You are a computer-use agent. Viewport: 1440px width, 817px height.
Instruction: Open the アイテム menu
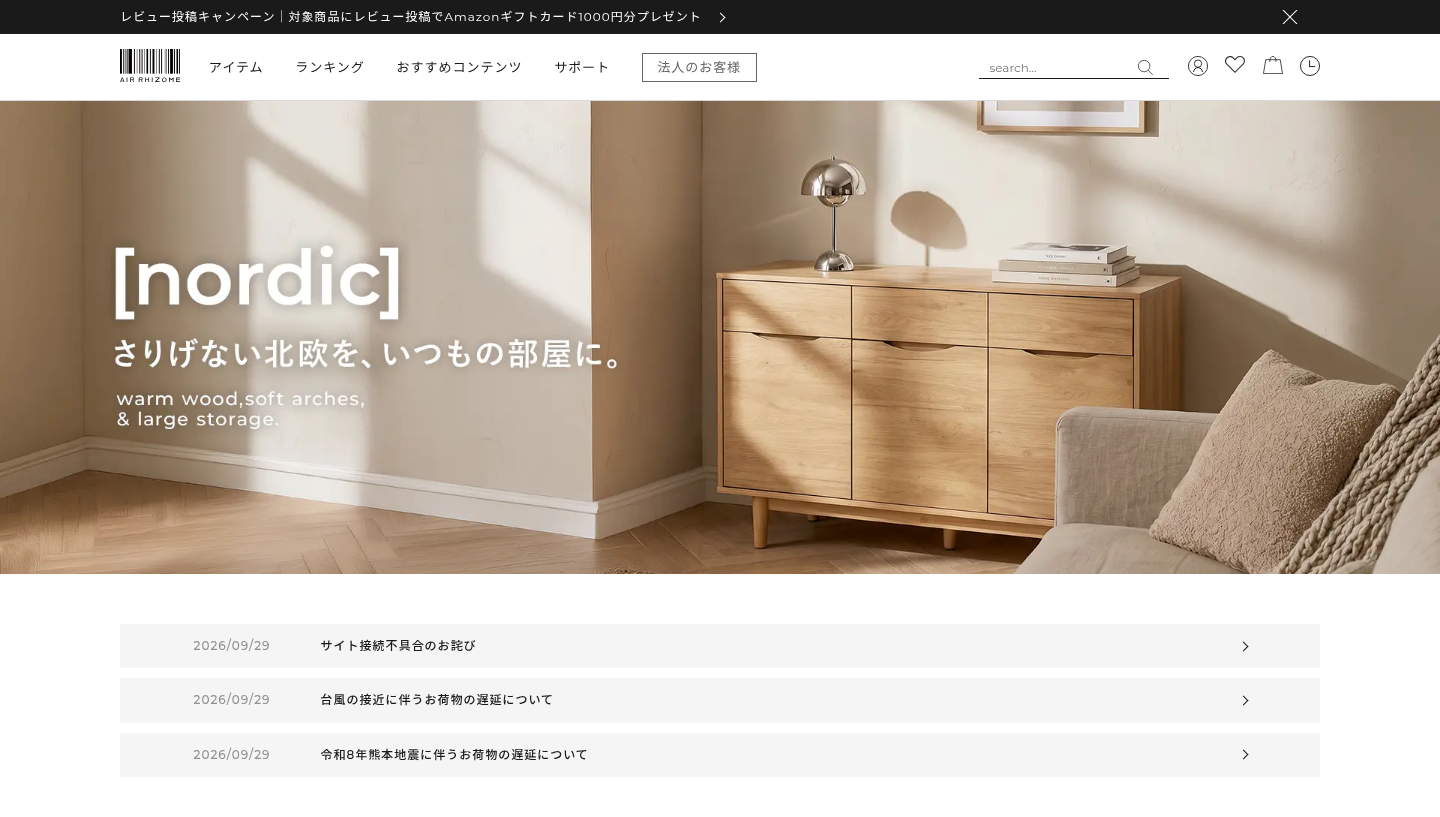pyautogui.click(x=236, y=67)
